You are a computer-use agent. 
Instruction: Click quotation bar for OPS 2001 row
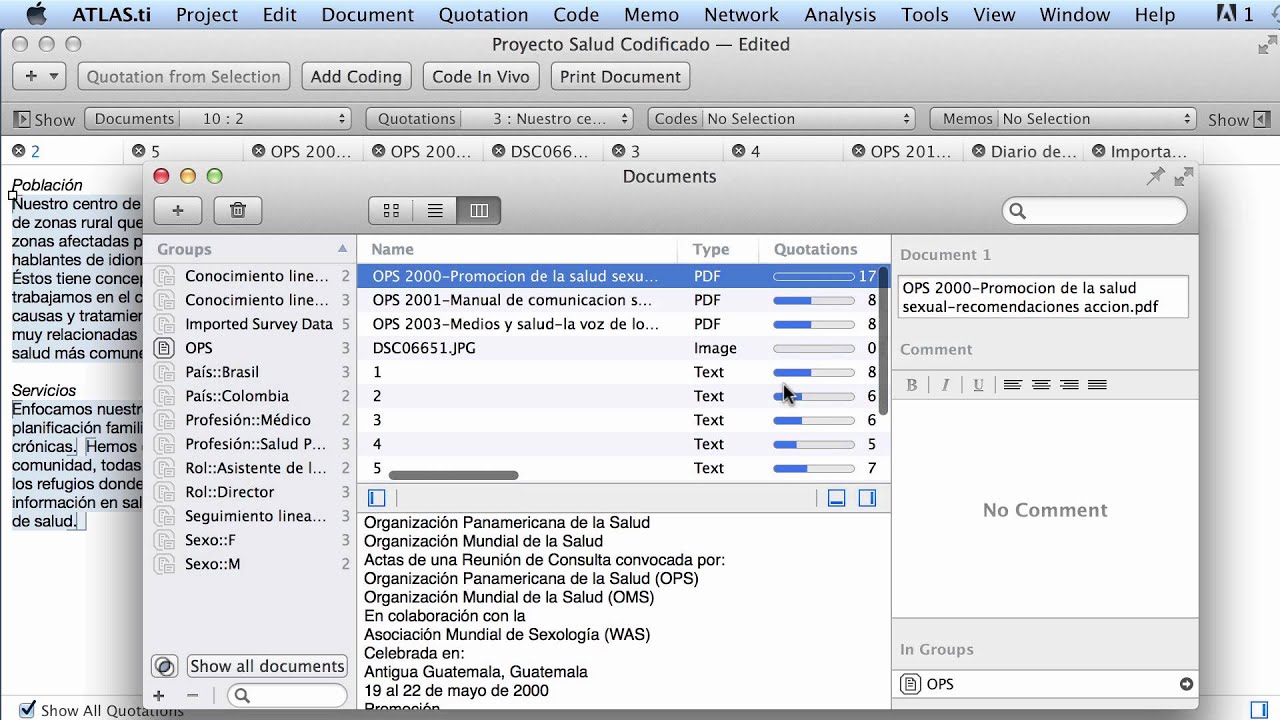(x=814, y=300)
